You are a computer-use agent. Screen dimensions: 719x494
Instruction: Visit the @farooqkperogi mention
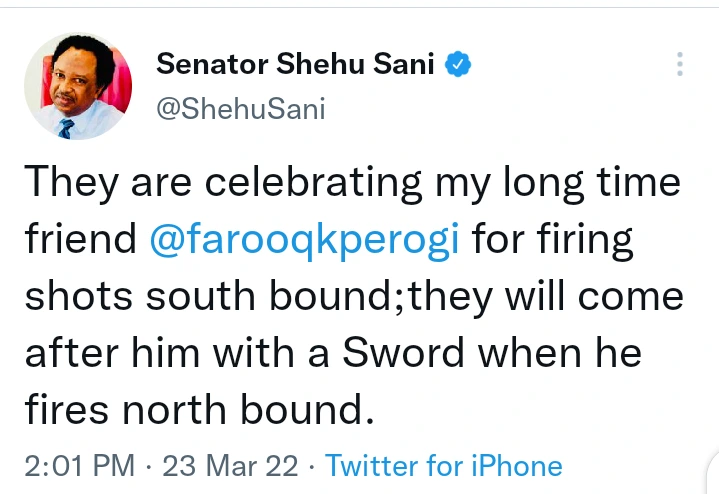coord(305,240)
